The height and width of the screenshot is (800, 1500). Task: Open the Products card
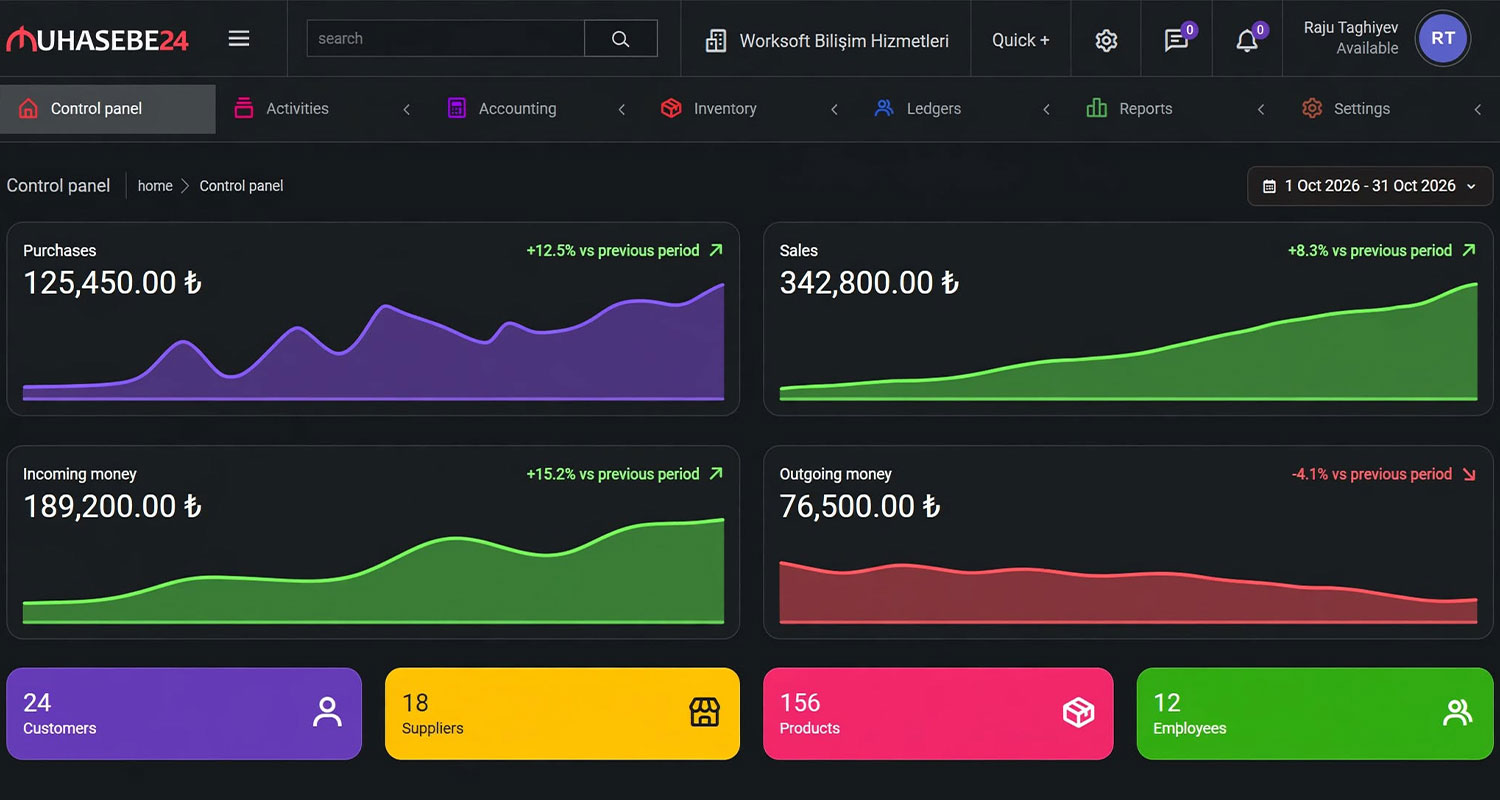[x=938, y=713]
